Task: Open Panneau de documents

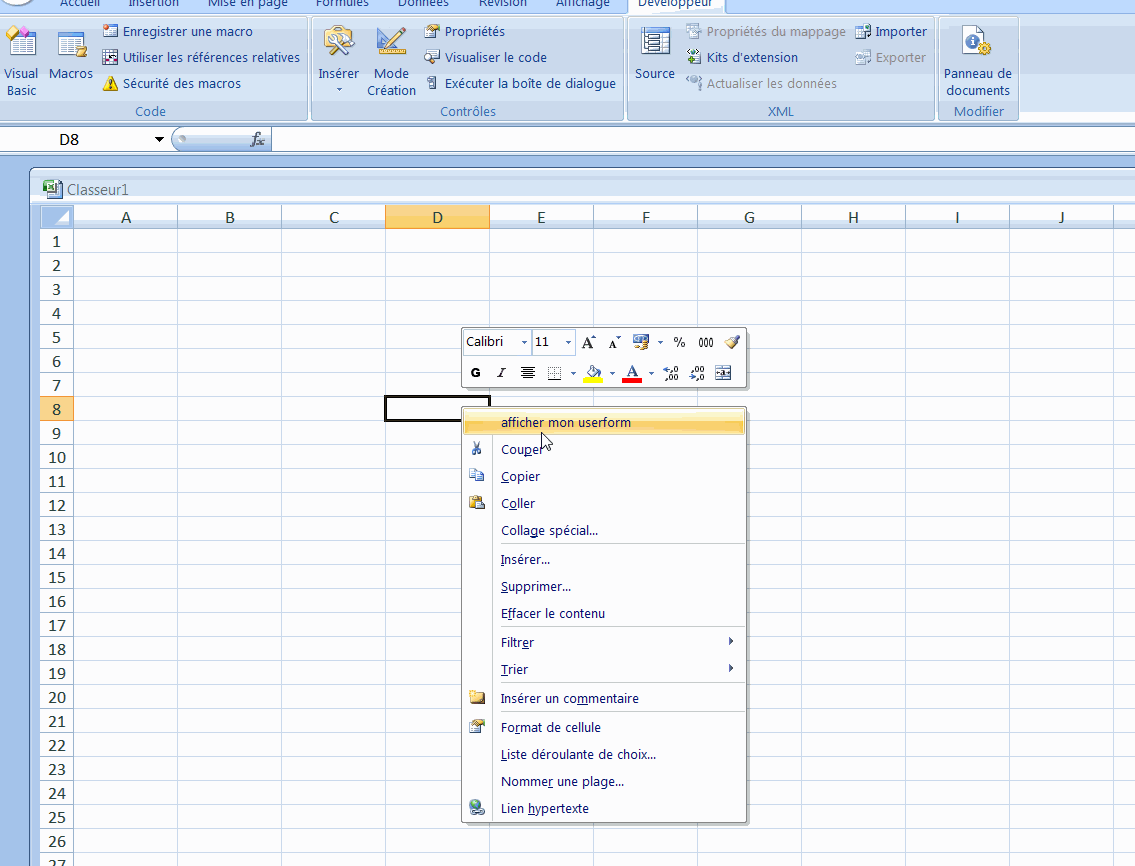Action: [x=978, y=62]
